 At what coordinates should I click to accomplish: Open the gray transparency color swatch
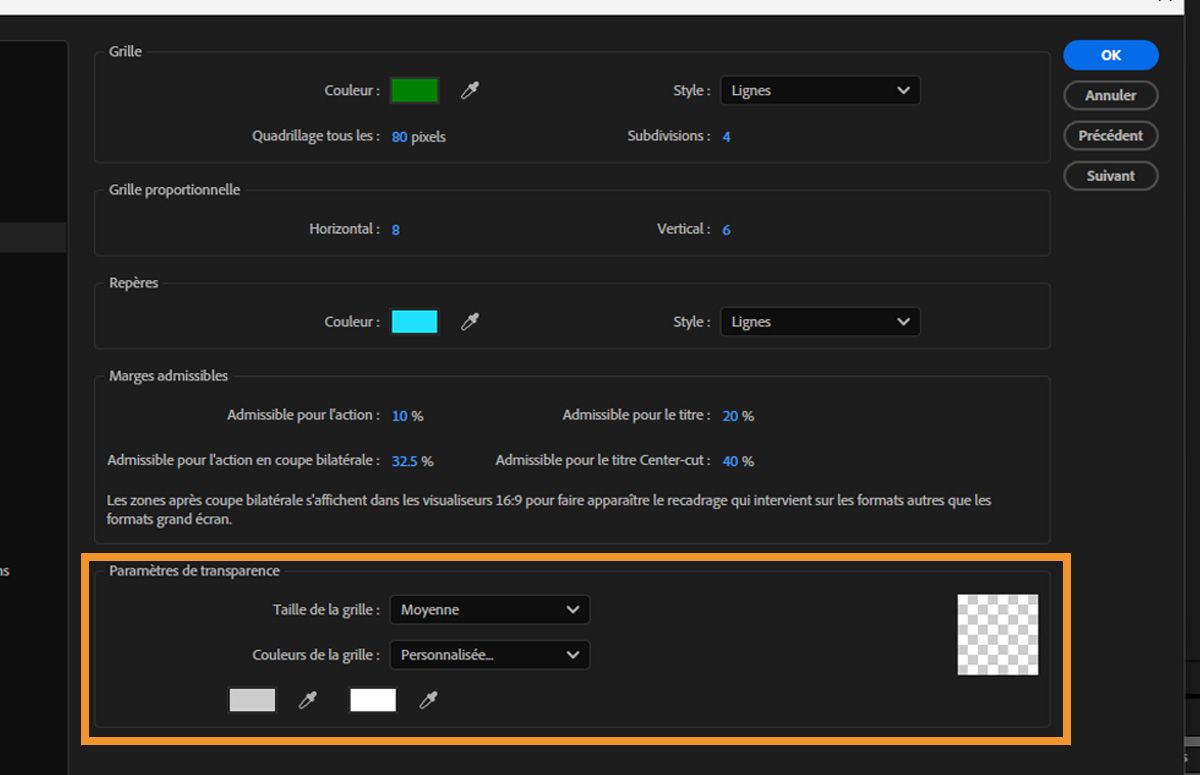tap(252, 700)
